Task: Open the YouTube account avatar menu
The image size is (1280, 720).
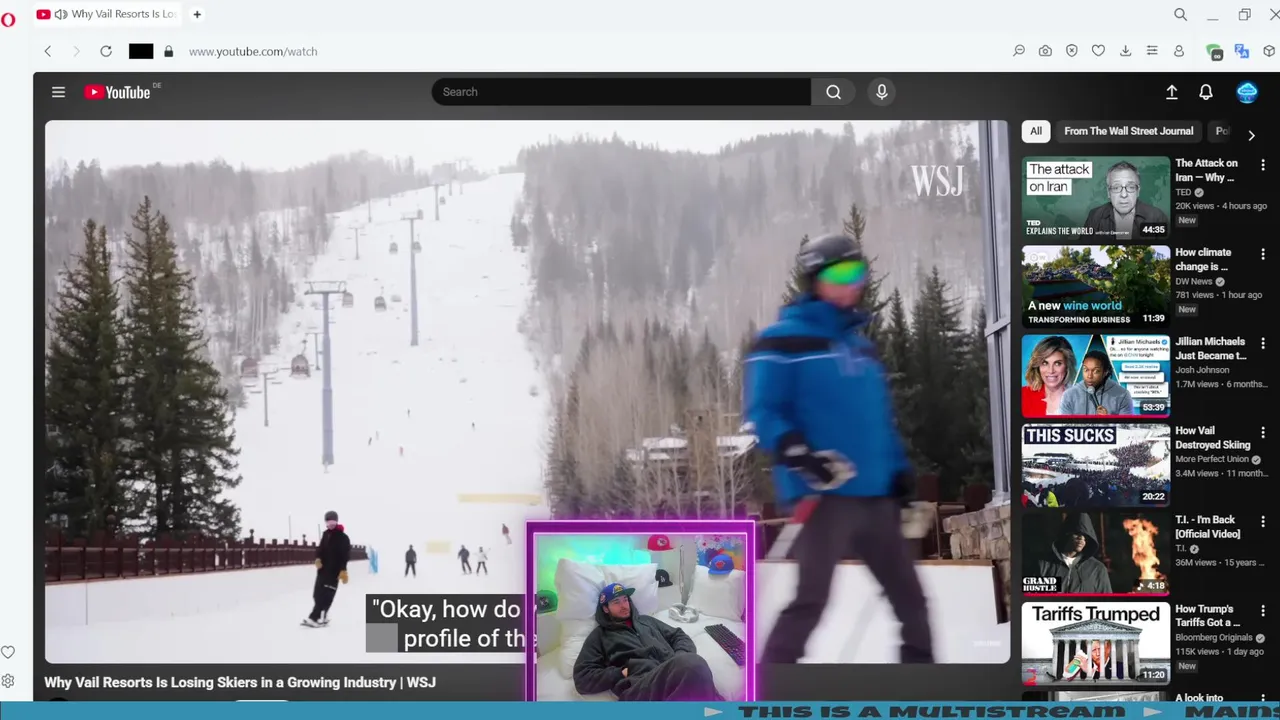Action: tap(1247, 92)
